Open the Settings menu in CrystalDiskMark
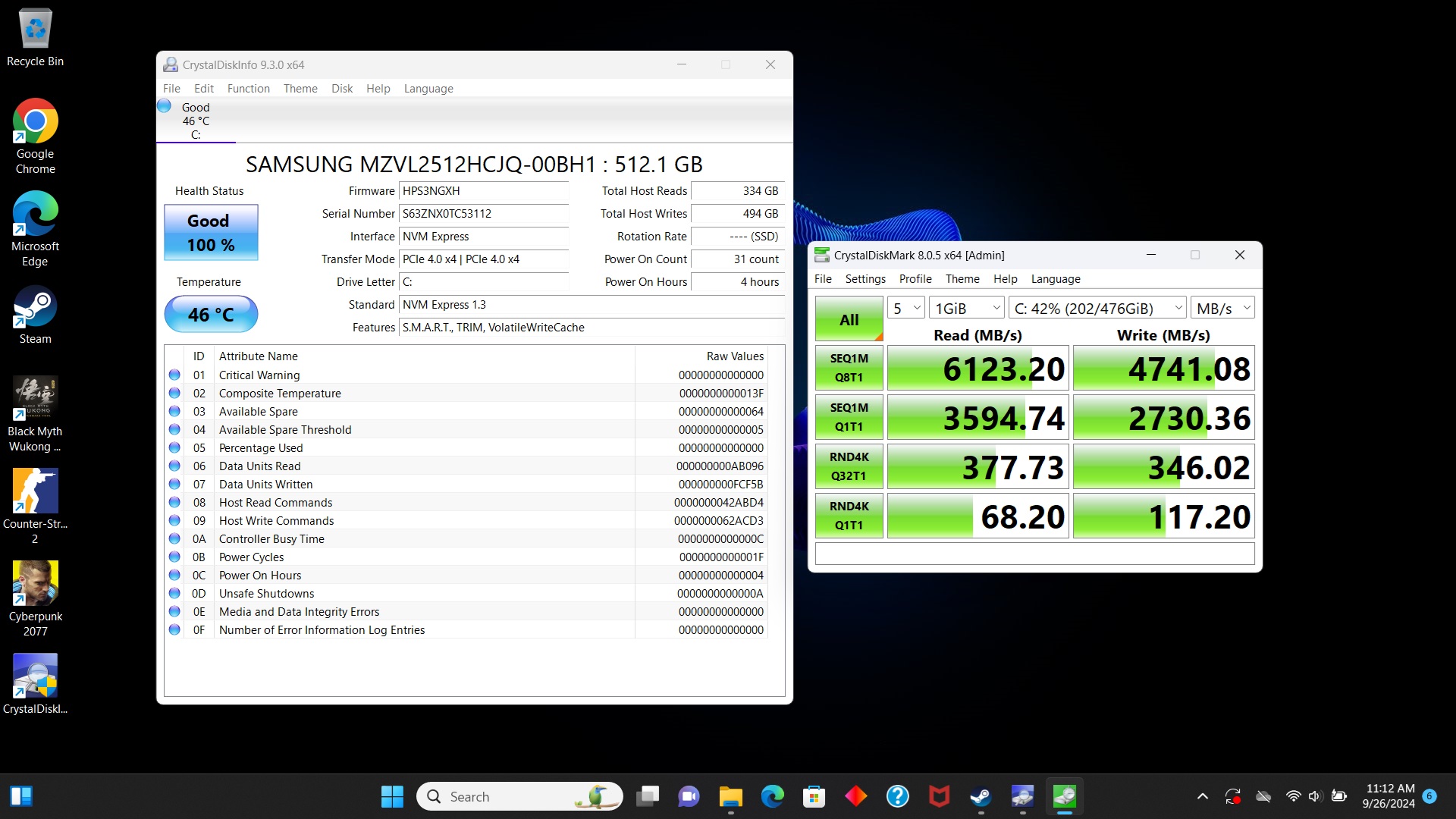This screenshot has width=1456, height=819. (x=865, y=279)
